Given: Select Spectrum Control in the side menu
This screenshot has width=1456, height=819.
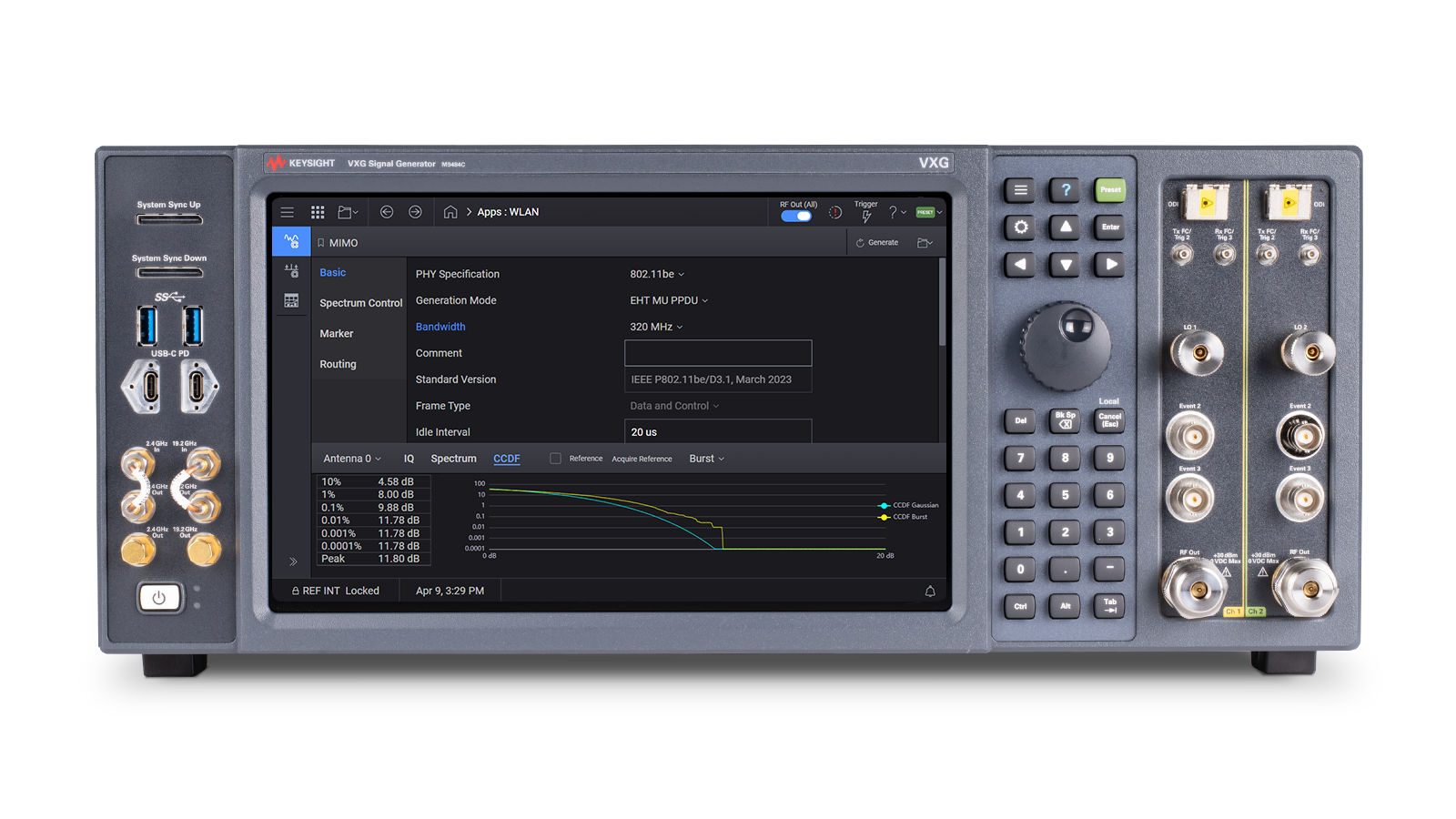Looking at the screenshot, I should click(x=360, y=303).
